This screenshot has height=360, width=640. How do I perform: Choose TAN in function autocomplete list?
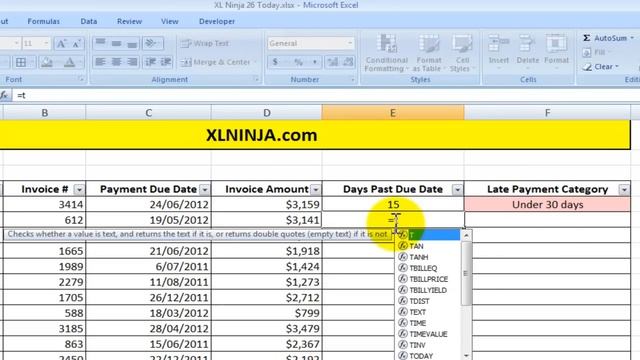[429, 246]
